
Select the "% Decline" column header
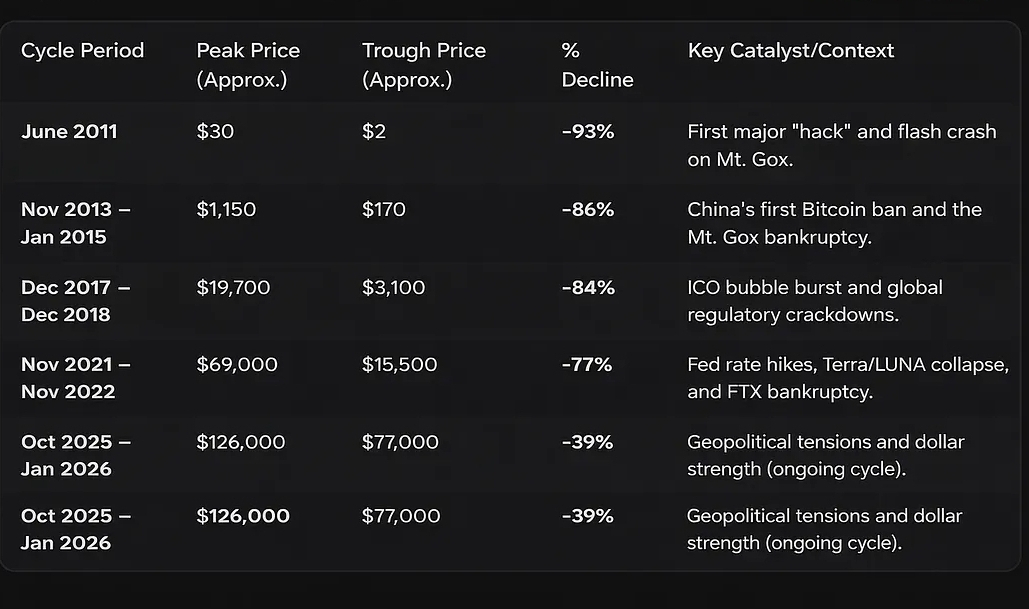pos(597,65)
